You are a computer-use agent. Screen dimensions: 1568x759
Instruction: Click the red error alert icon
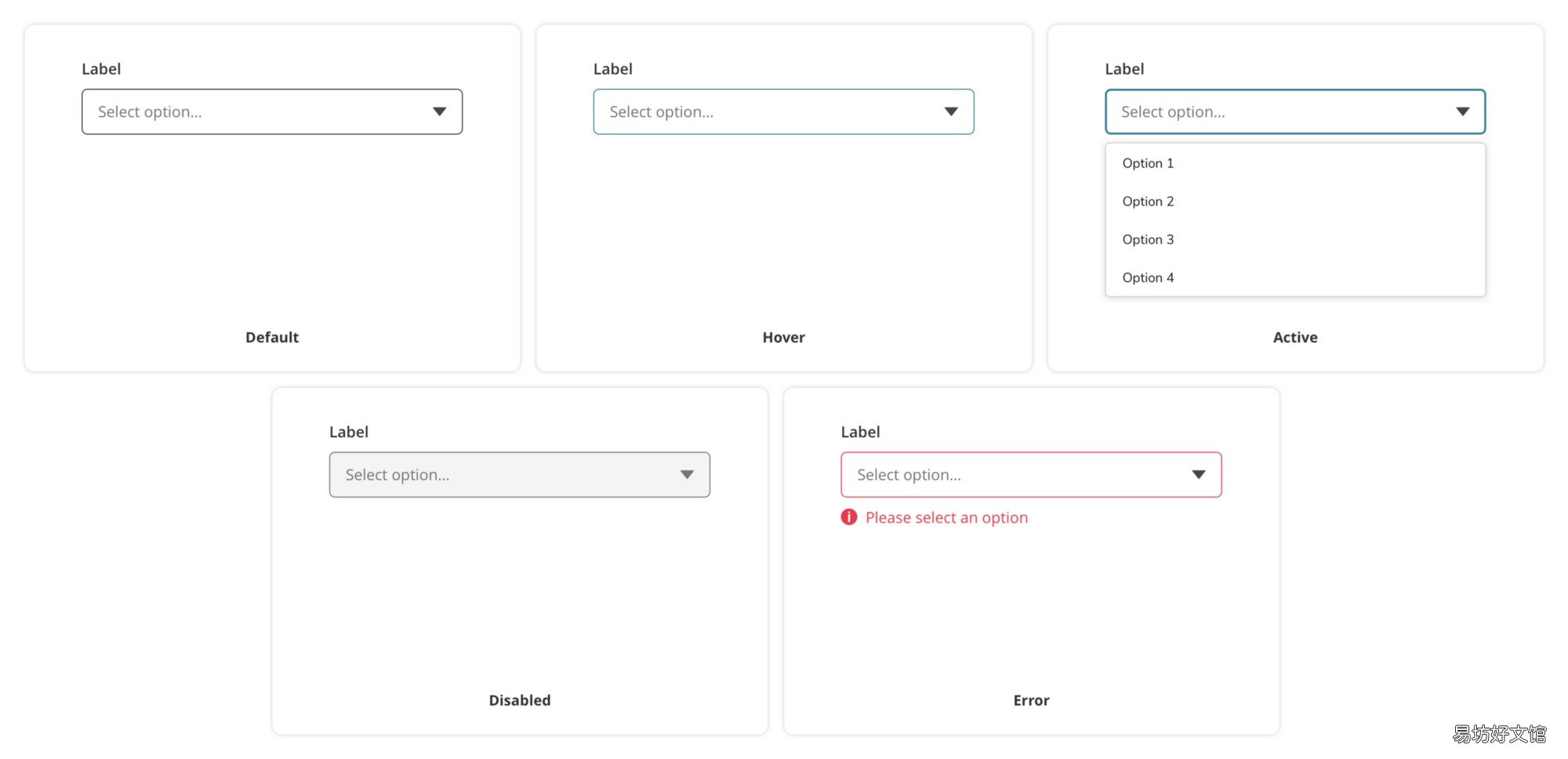[849, 517]
